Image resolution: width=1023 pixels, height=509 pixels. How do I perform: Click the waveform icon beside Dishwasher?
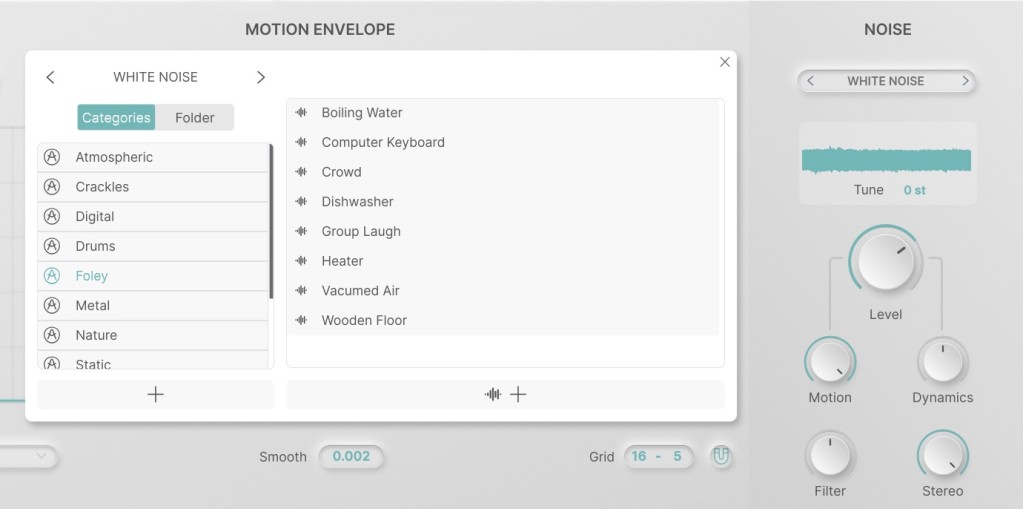pyautogui.click(x=301, y=202)
